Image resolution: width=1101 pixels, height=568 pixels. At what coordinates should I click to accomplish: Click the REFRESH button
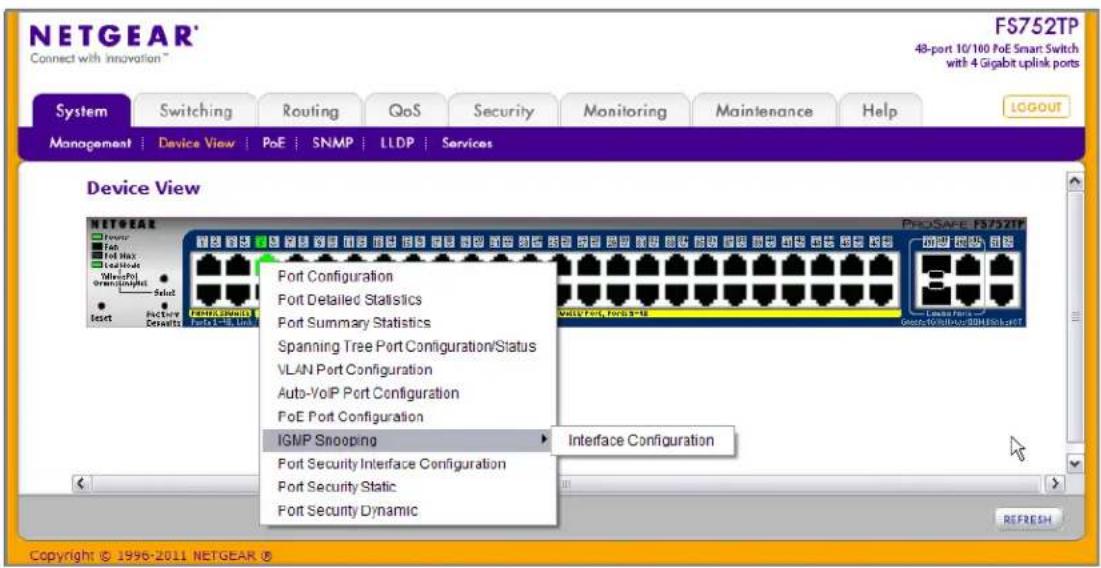1028,520
